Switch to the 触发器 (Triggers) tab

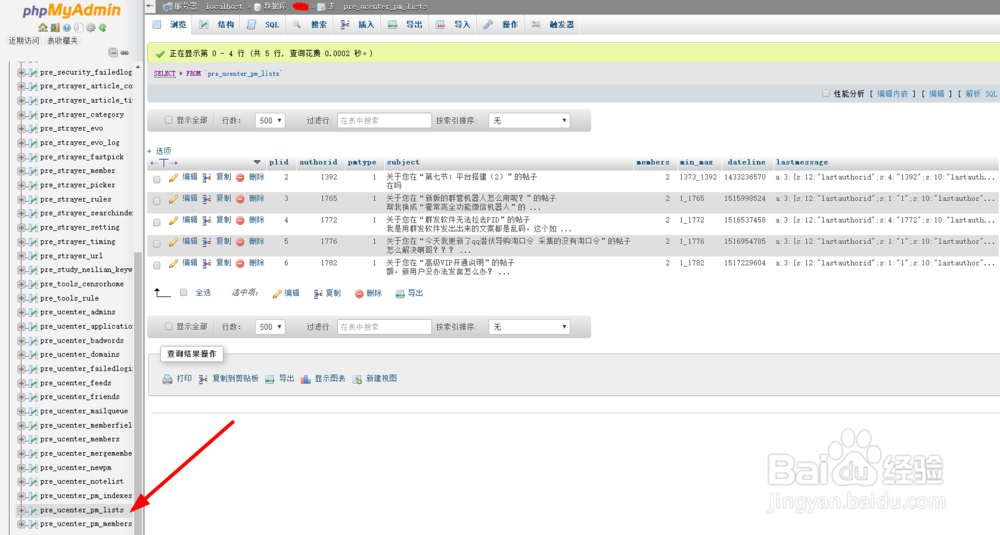554,25
